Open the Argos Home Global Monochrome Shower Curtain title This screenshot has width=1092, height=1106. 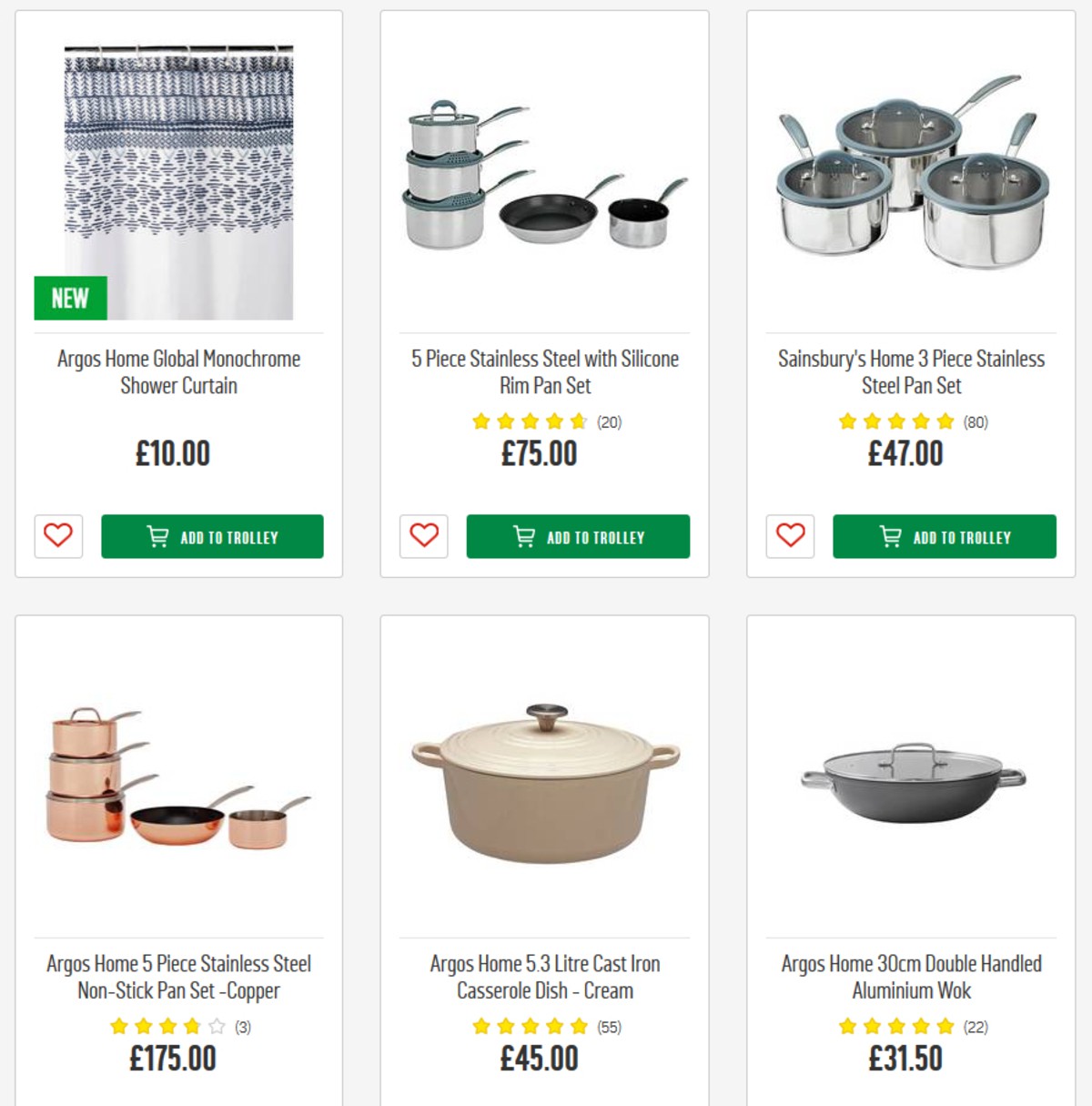177,372
